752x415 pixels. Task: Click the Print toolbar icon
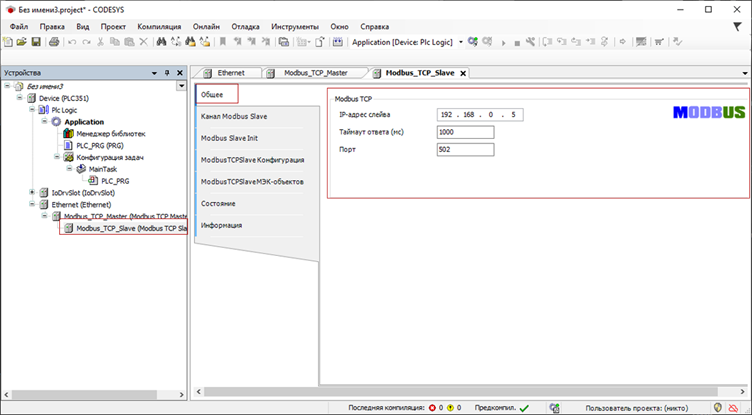pyautogui.click(x=54, y=42)
